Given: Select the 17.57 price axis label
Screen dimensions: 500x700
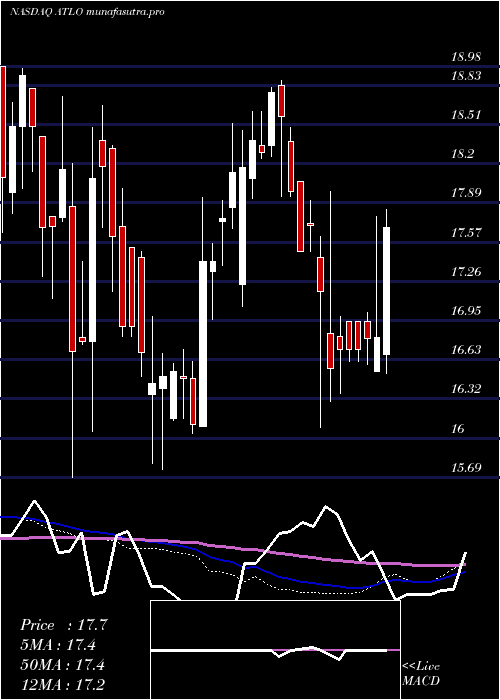Looking at the screenshot, I should (466, 232).
